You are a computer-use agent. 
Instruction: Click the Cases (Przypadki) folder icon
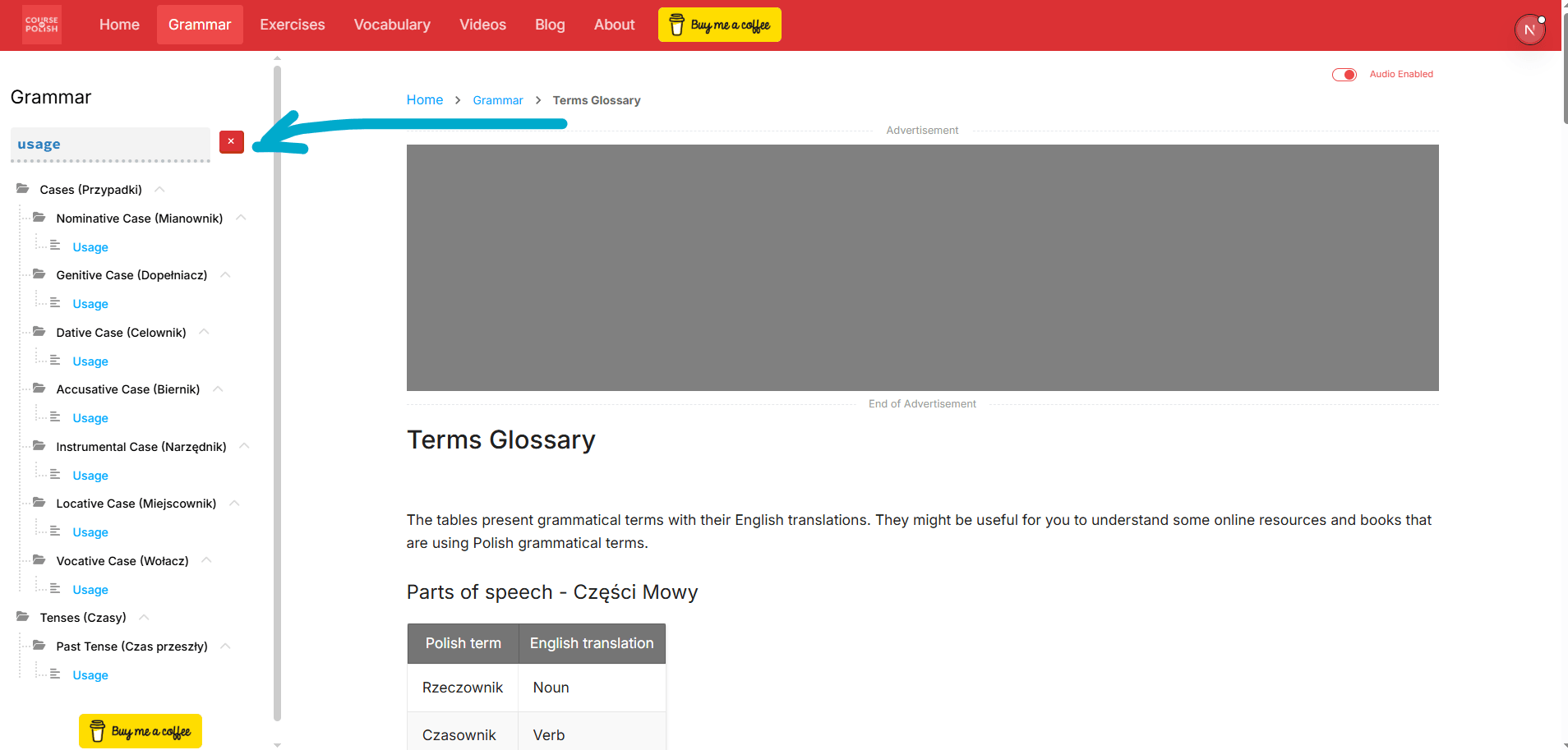[23, 189]
